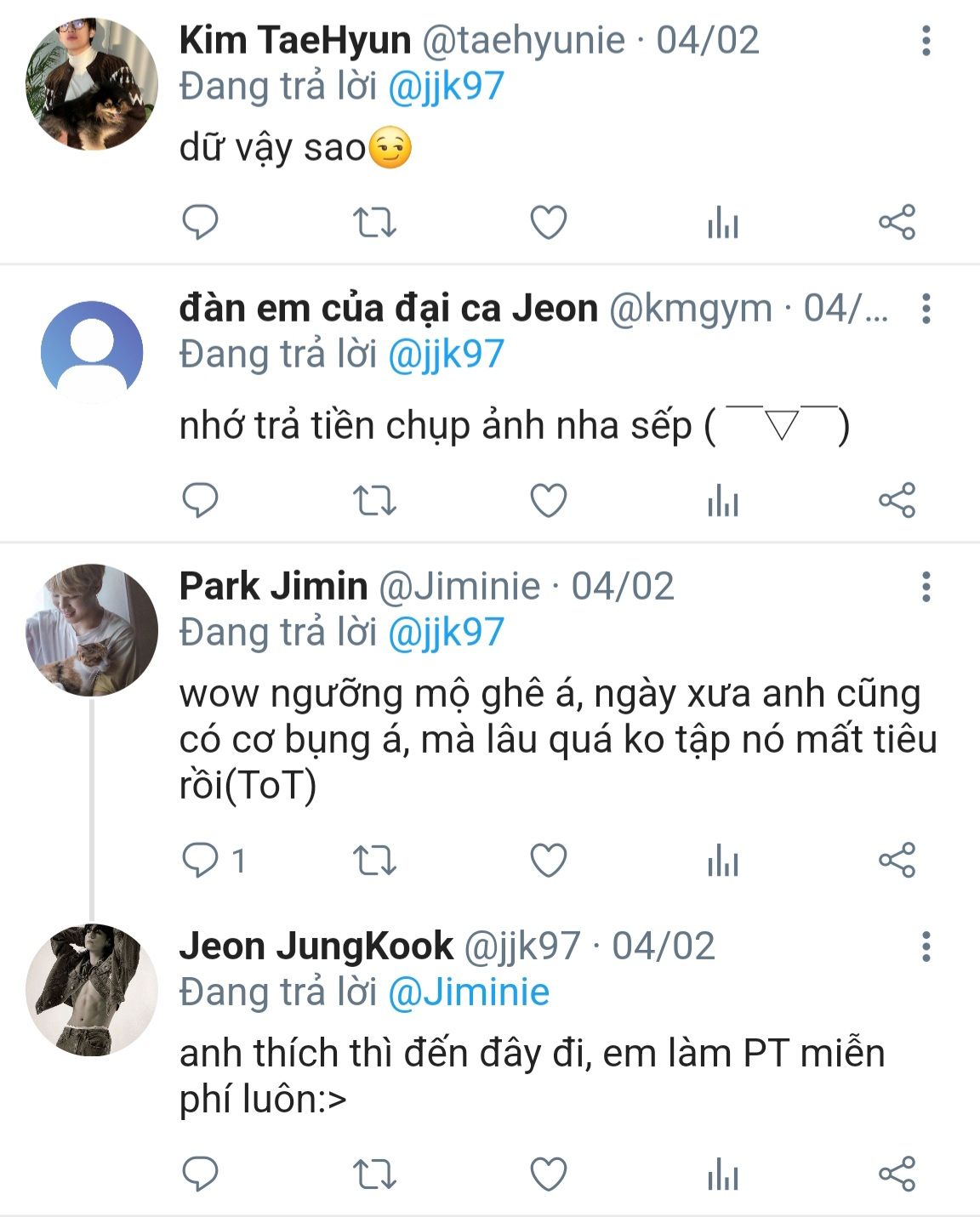Screen dimensions: 980x1217
Task: View analytics on Kim TaeHyun's tweet
Action: [722, 224]
